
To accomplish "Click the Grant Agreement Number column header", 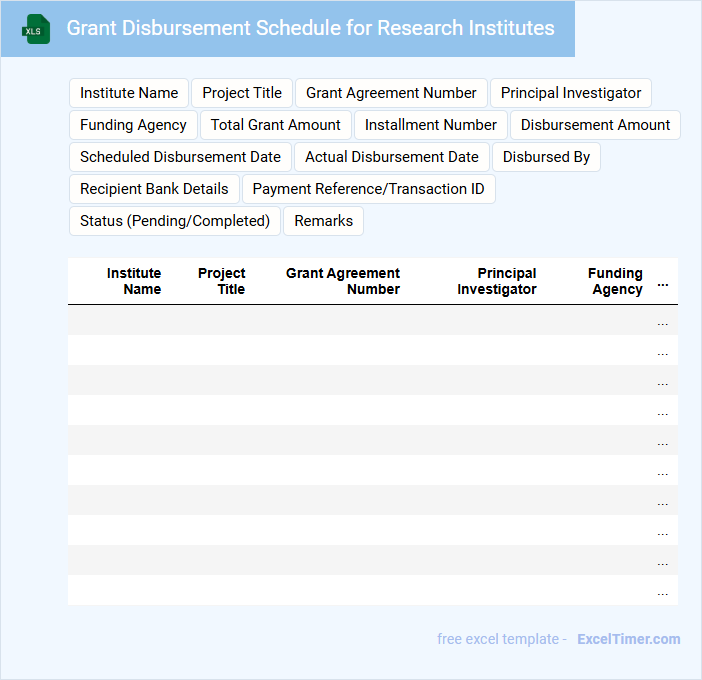I will pyautogui.click(x=343, y=281).
